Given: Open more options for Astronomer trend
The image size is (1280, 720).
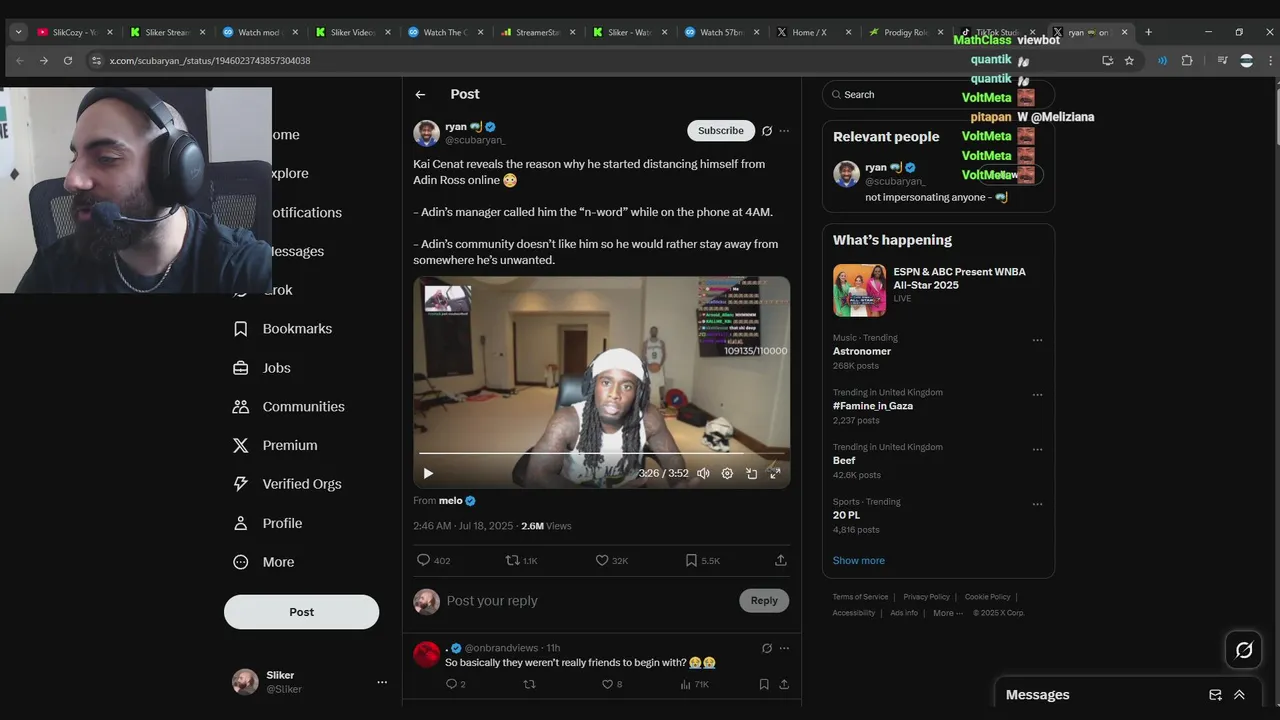Looking at the screenshot, I should [x=1037, y=340].
